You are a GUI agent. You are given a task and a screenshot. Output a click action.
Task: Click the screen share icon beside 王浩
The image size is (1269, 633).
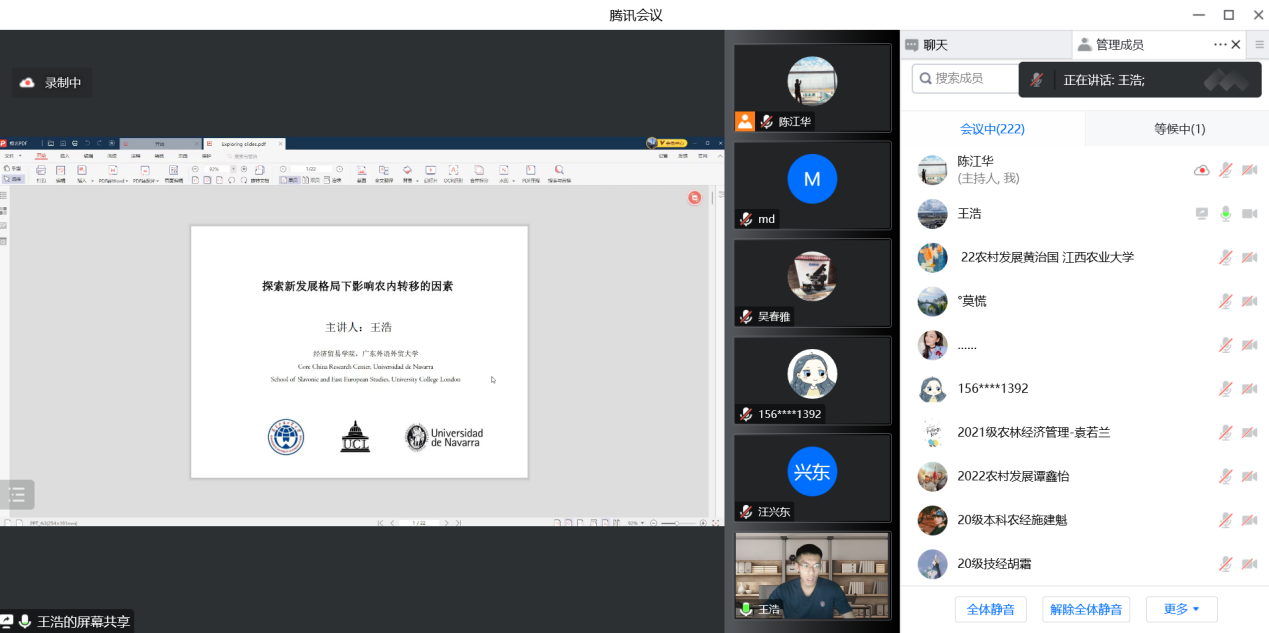[1202, 214]
